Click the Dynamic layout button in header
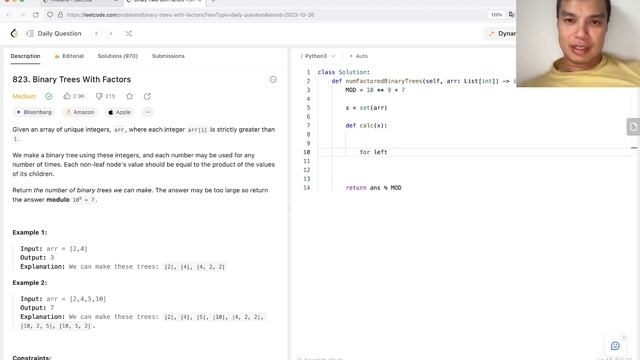 500,33
